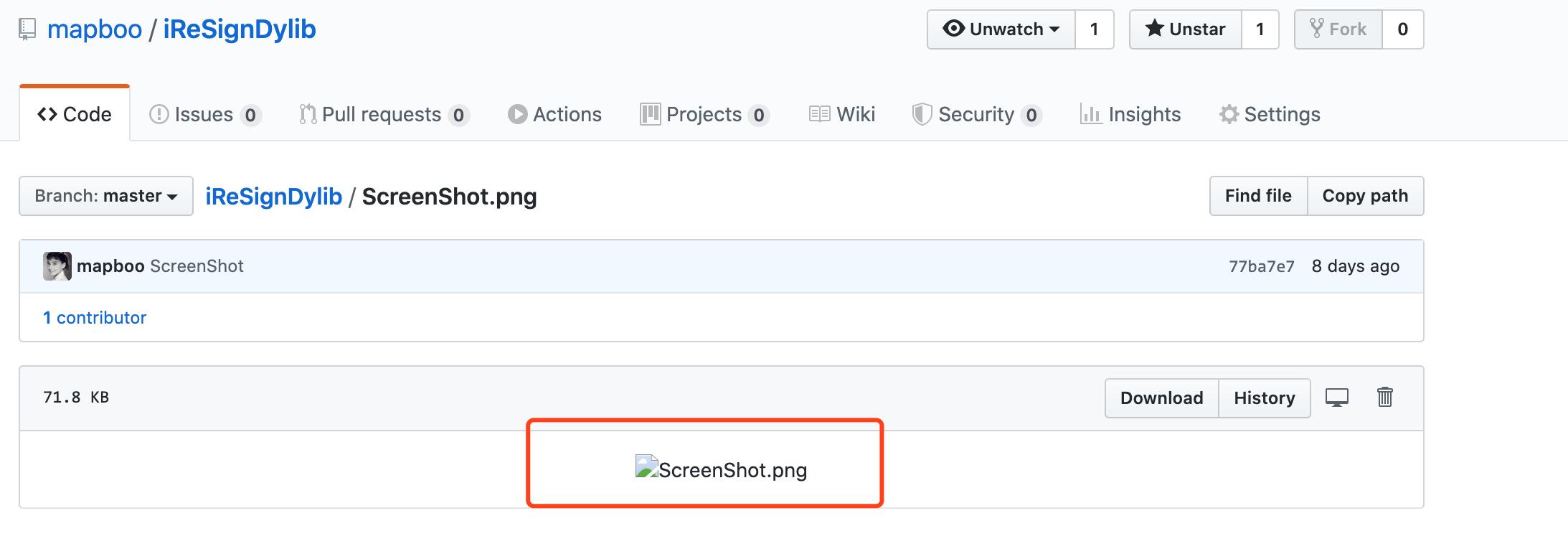Go to the Projects tab

[704, 115]
